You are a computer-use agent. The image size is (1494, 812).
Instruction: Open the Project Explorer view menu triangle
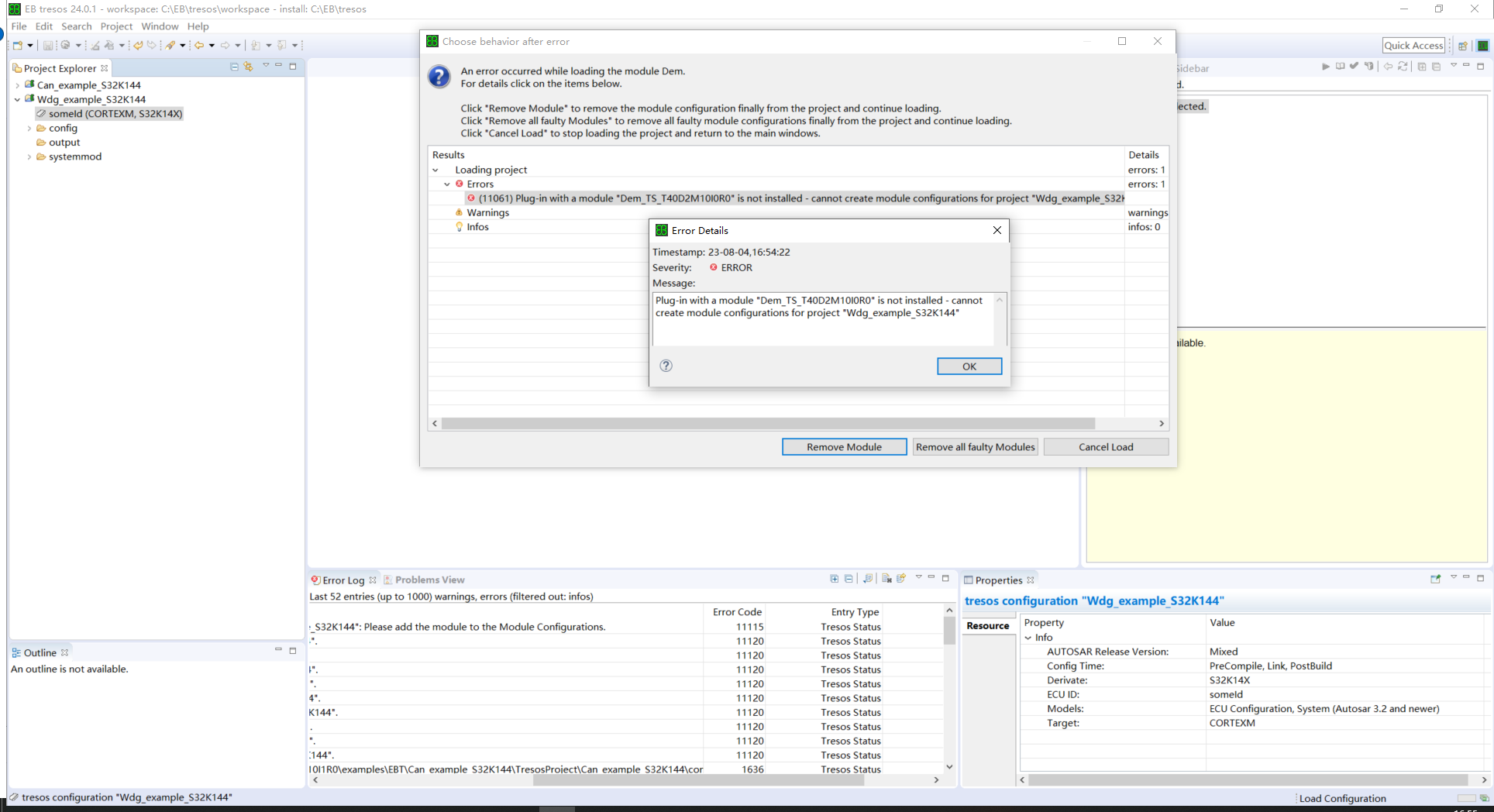[266, 66]
